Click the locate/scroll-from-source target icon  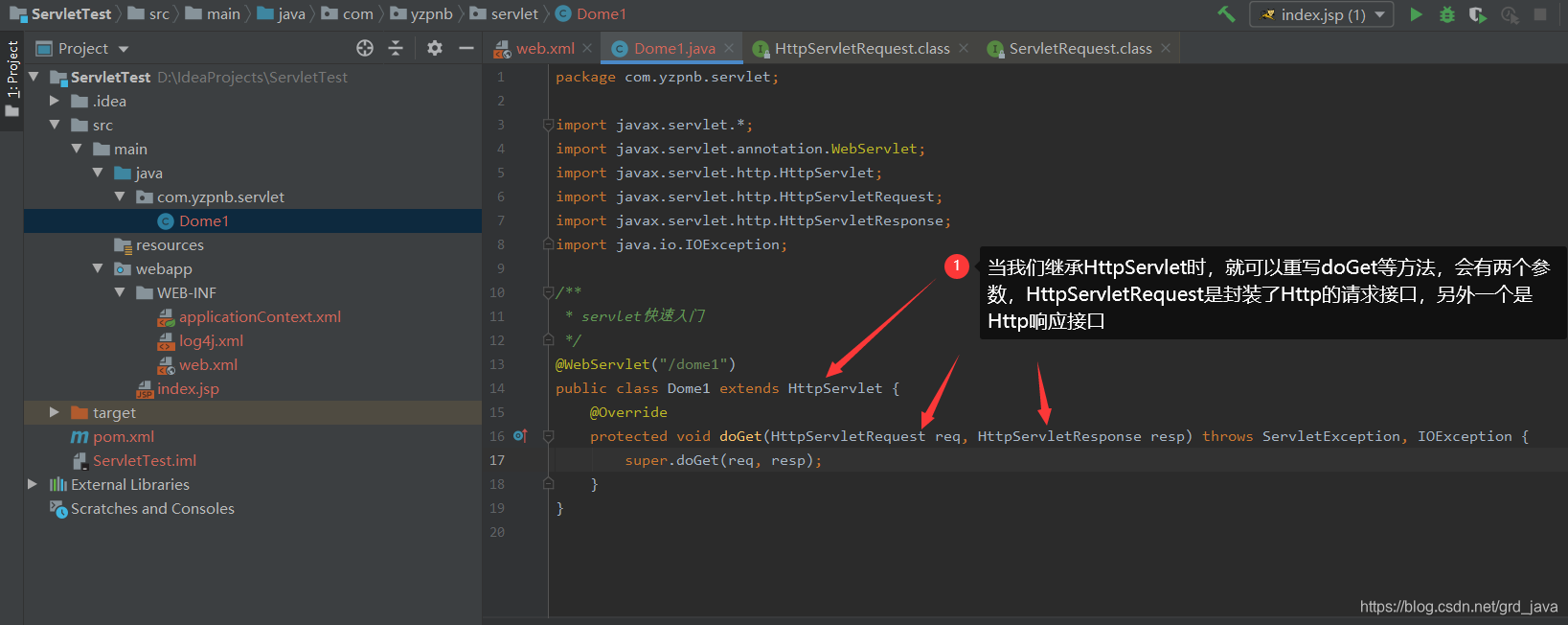(365, 48)
